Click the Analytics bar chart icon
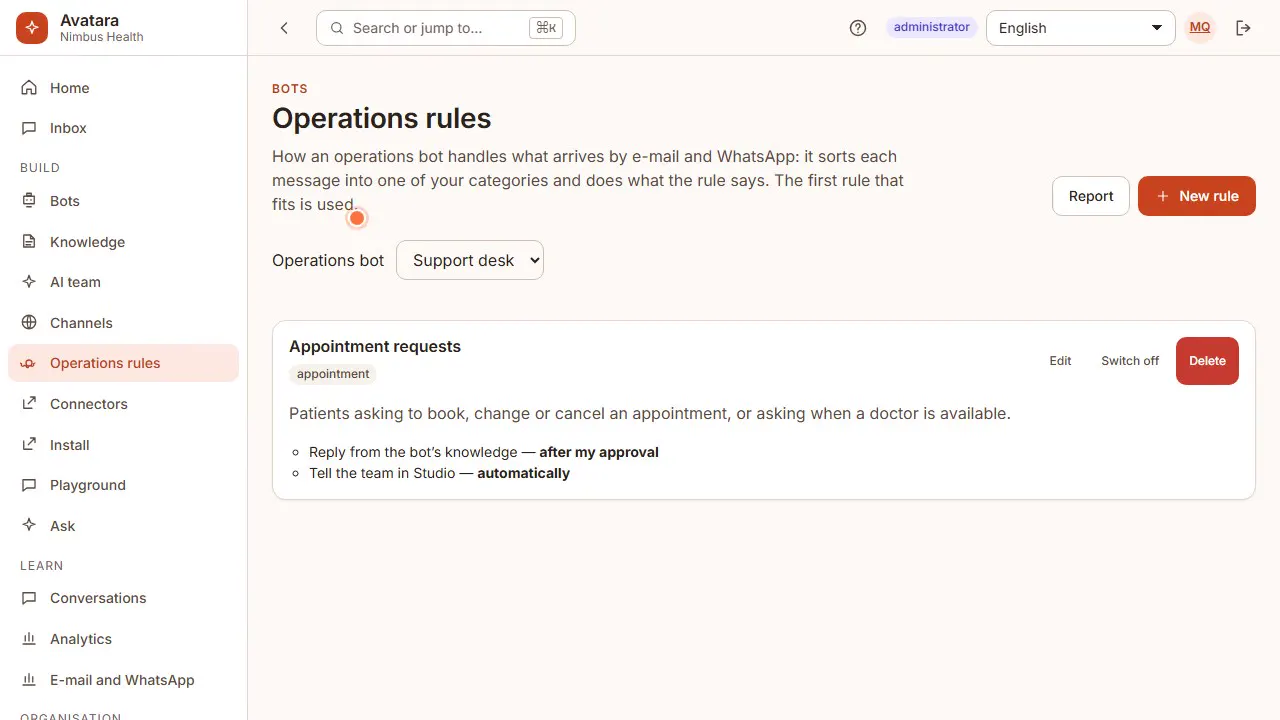1280x720 pixels. point(29,639)
